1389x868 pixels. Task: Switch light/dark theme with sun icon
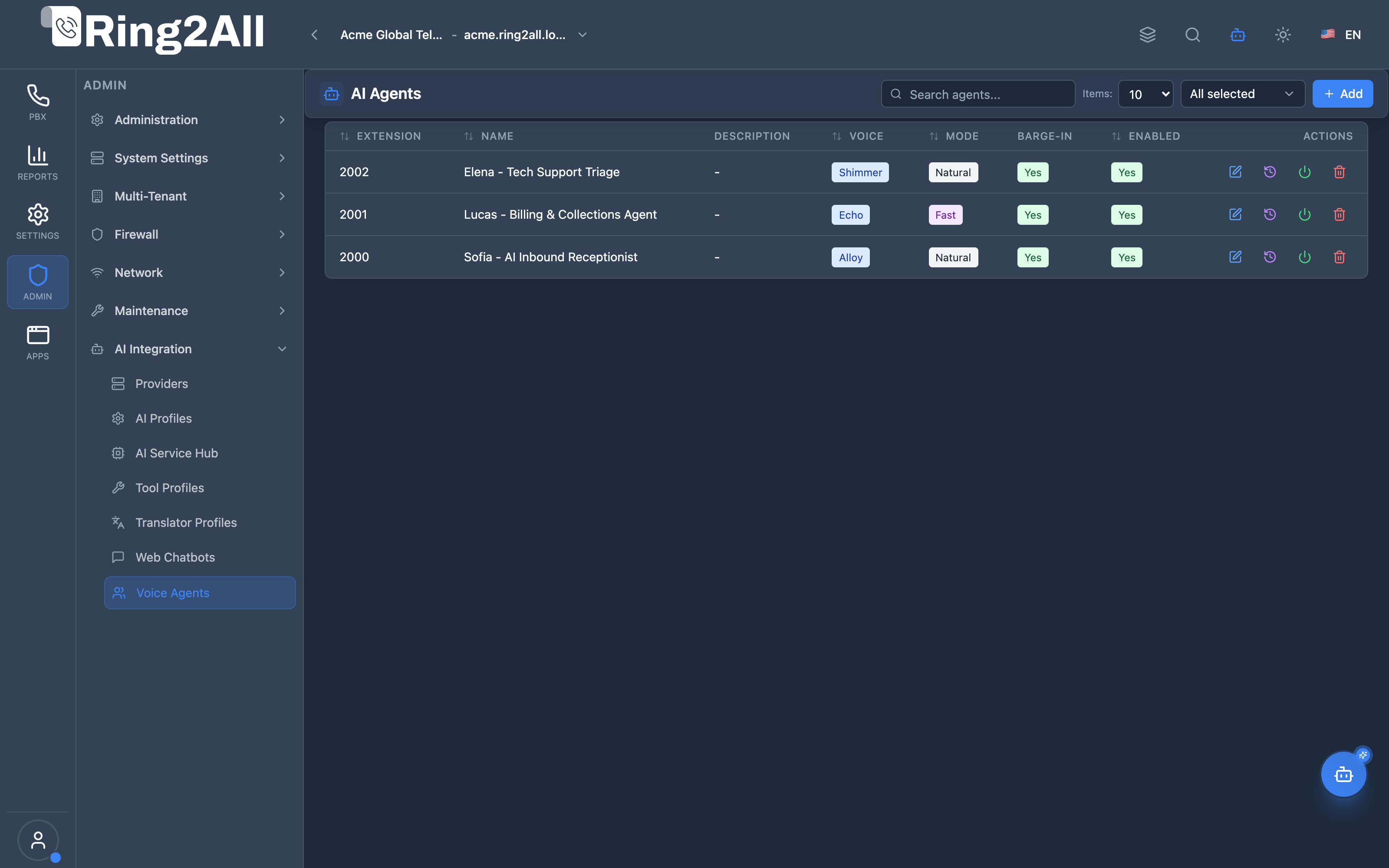coord(1283,34)
